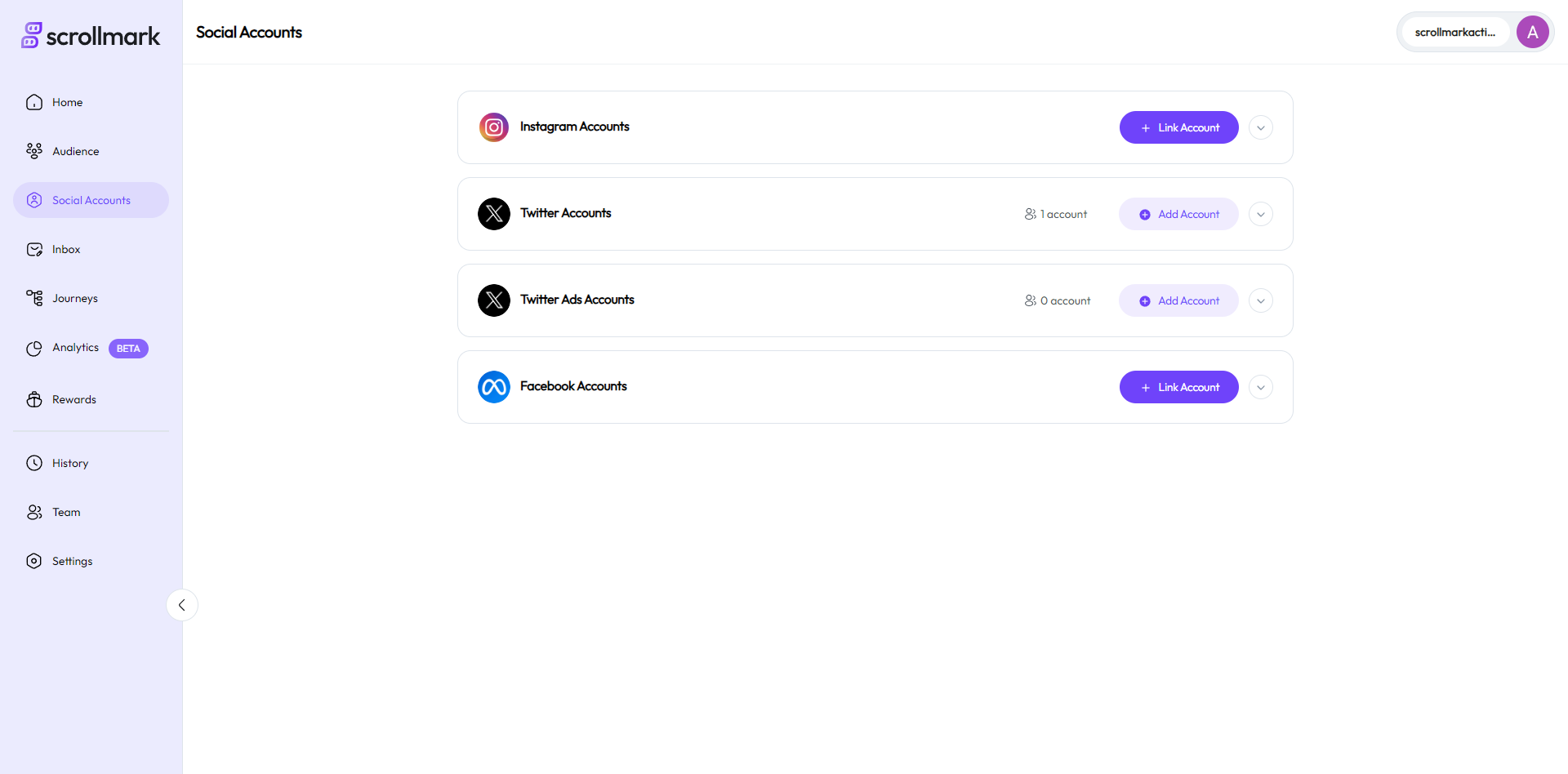Open the scrollmarkacti... workspace selector

[x=1454, y=33]
